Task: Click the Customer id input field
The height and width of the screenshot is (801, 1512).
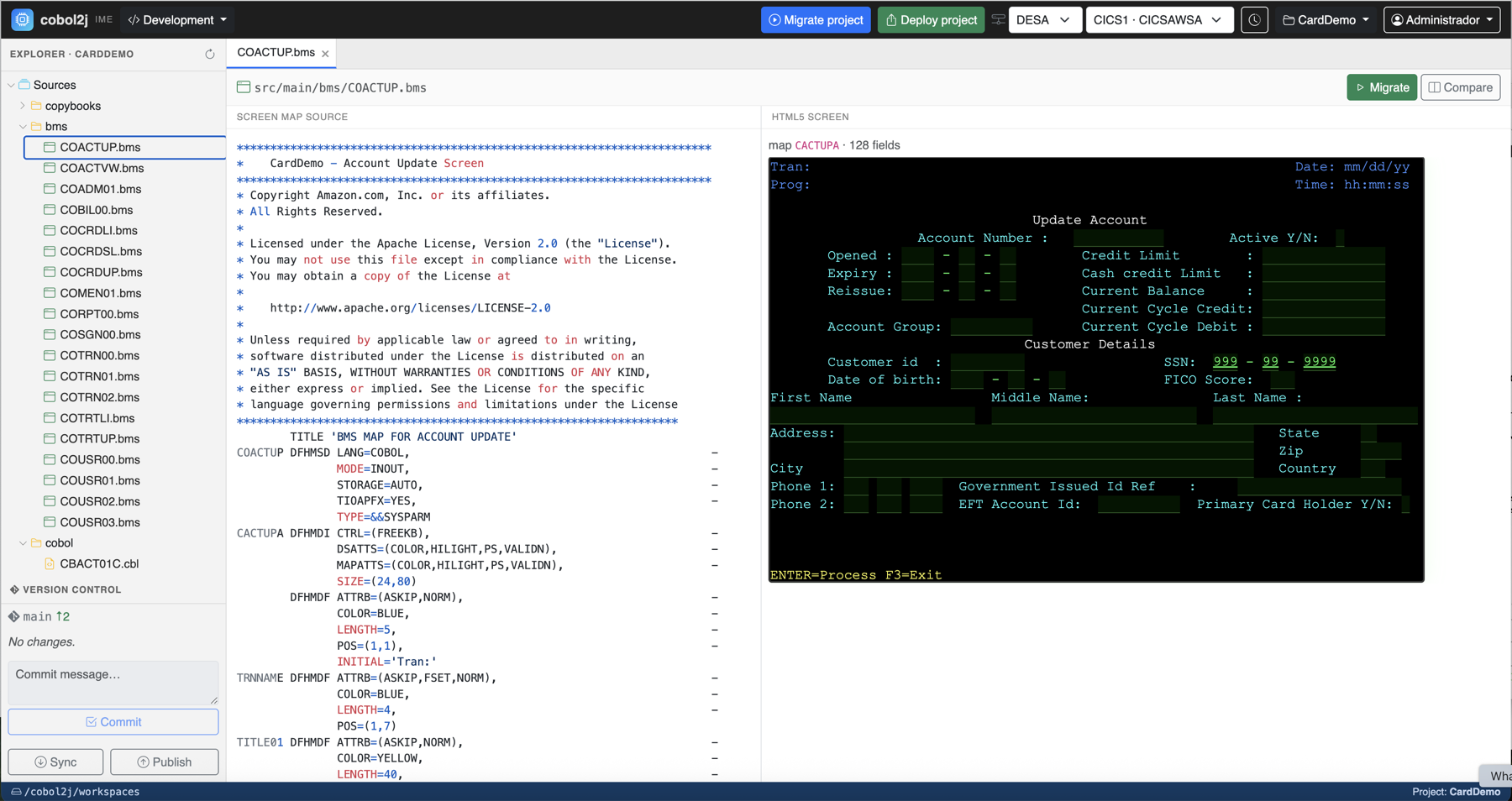Action: 987,363
